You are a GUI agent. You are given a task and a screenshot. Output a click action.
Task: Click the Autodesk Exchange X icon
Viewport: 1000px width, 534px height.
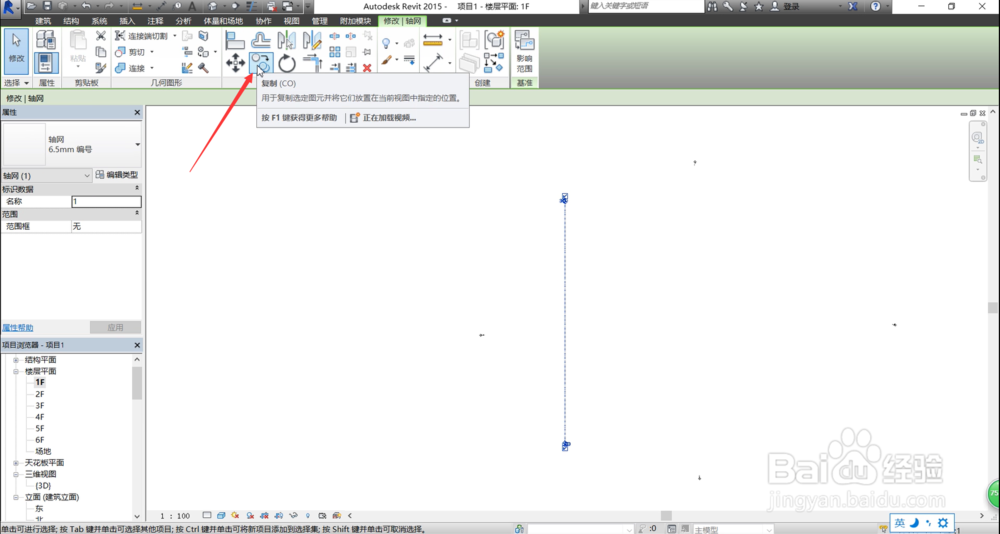(852, 6)
